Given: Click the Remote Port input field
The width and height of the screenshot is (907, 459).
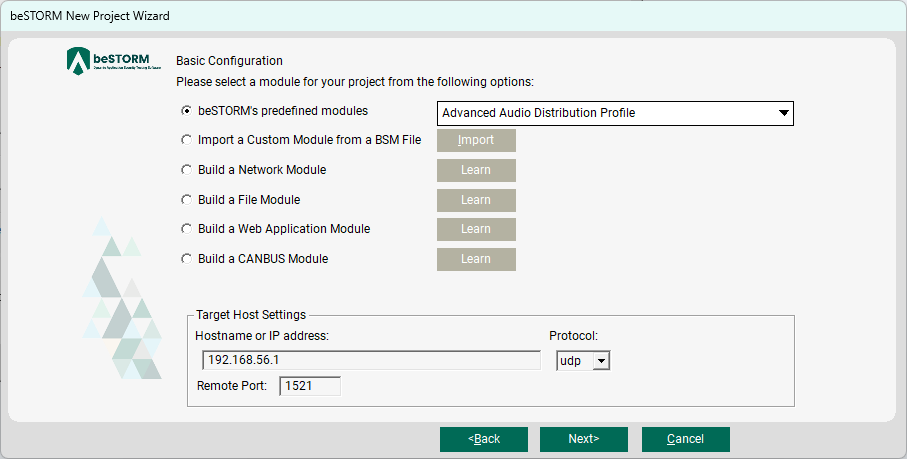Looking at the screenshot, I should coord(310,386).
